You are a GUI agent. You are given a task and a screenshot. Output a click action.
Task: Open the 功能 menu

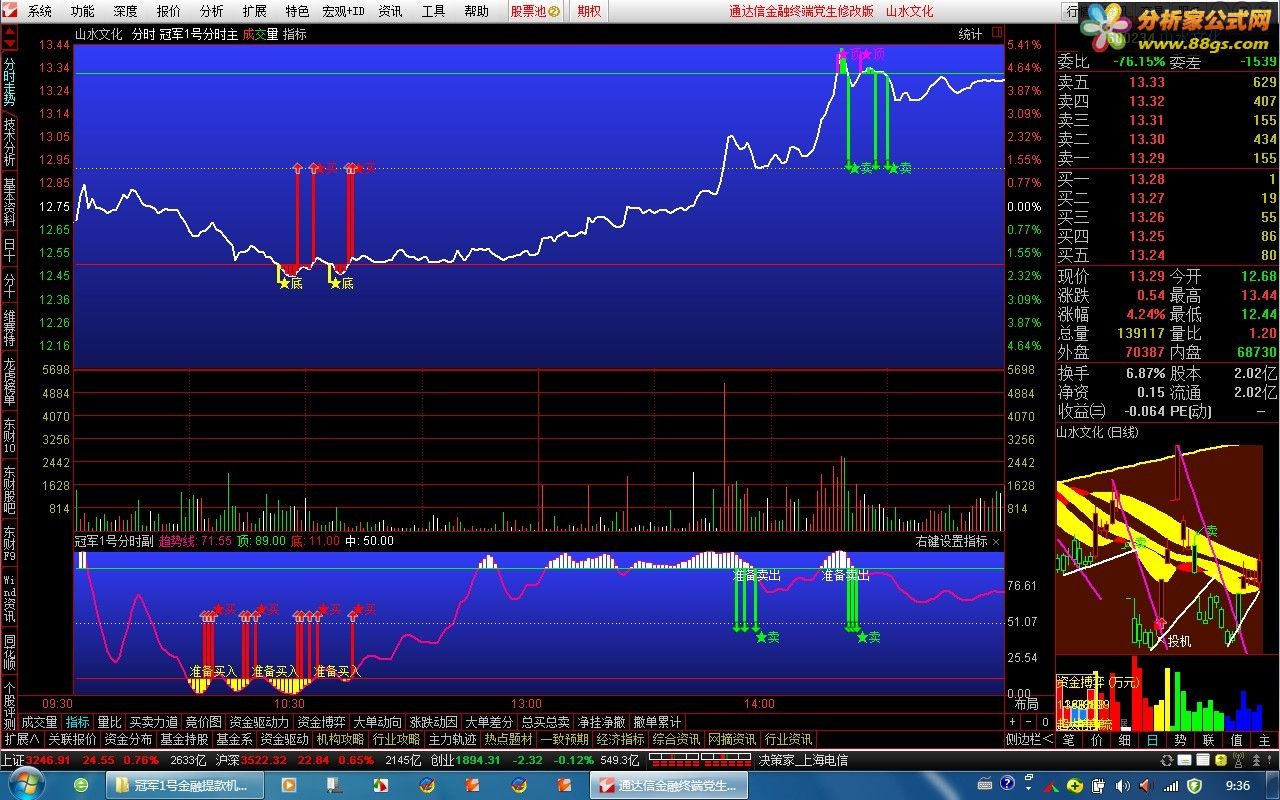click(83, 11)
